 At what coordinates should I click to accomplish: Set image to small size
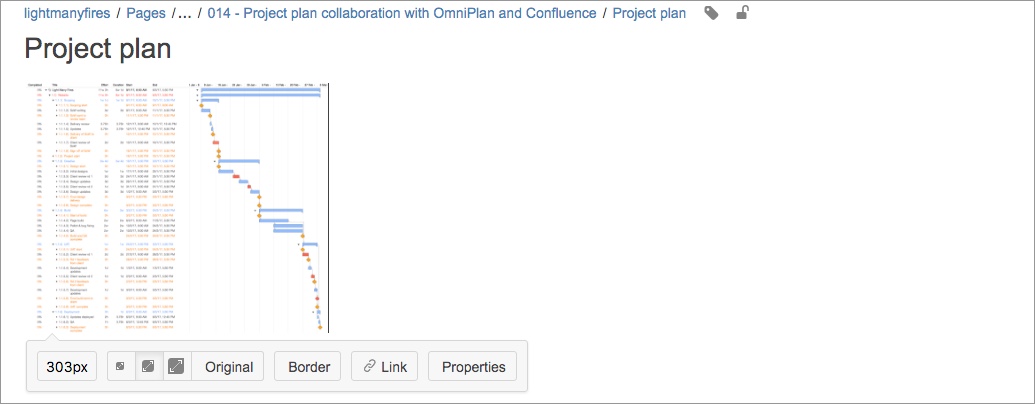121,366
